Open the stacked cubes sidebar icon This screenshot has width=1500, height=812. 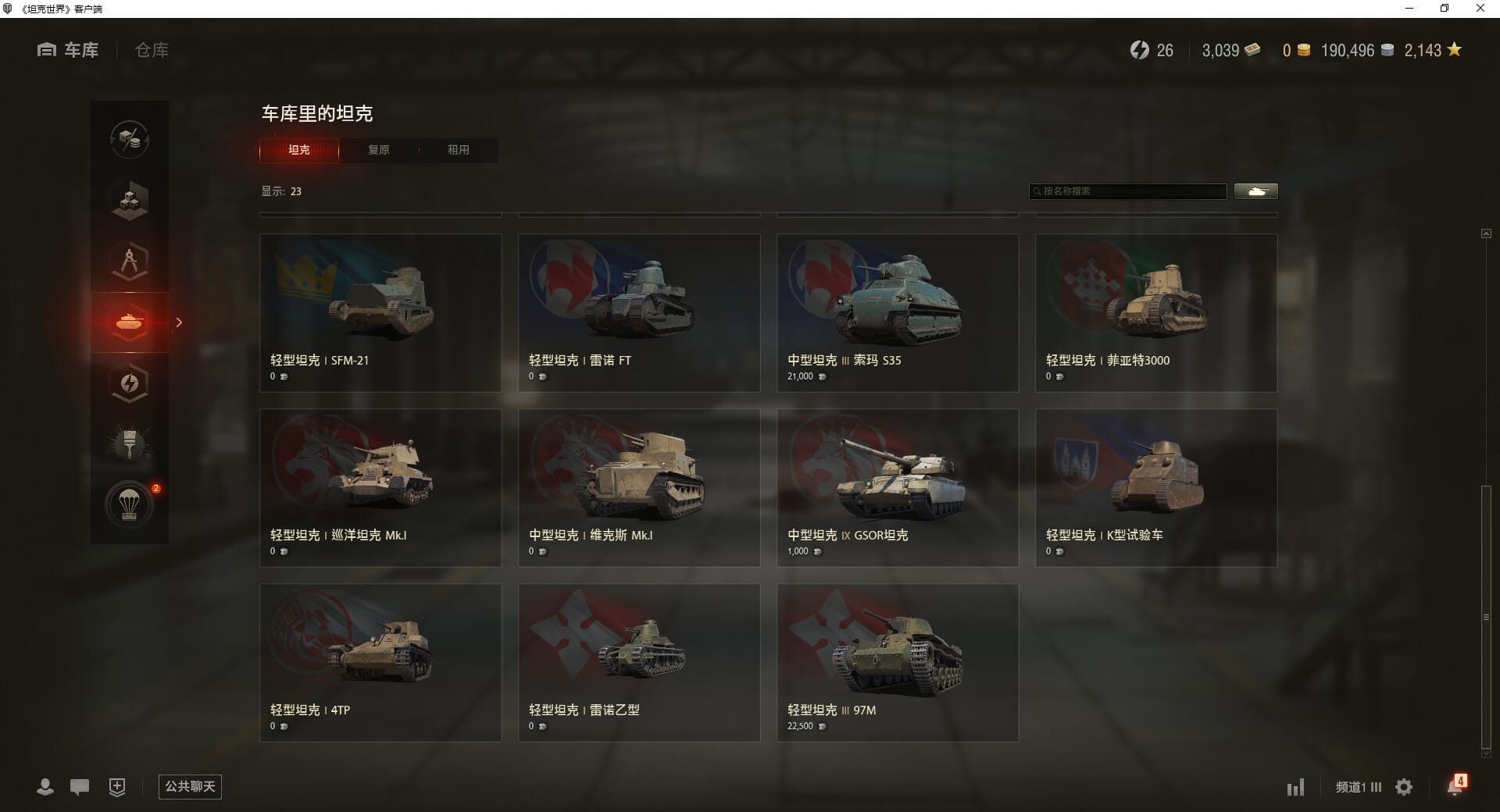pyautogui.click(x=130, y=201)
